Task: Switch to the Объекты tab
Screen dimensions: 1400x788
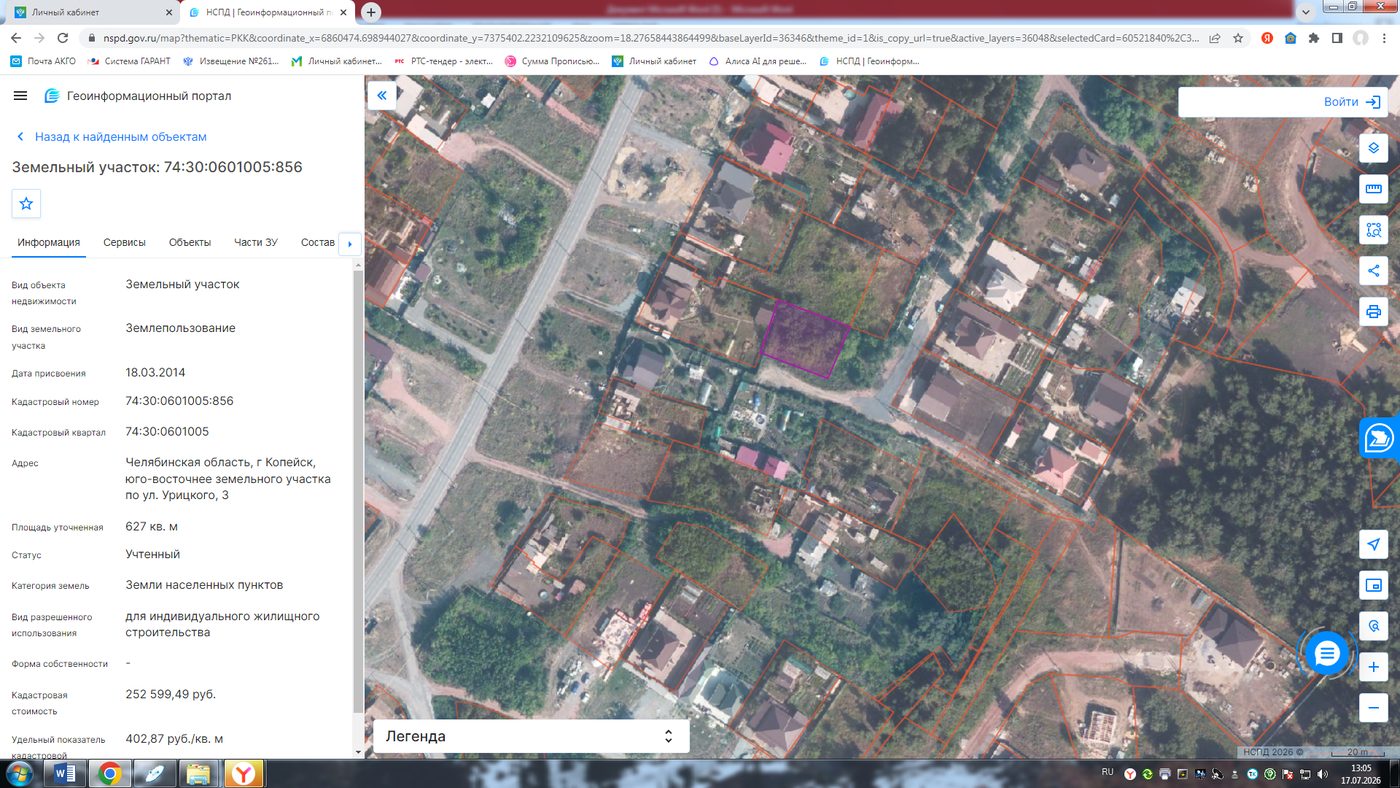Action: click(189, 242)
